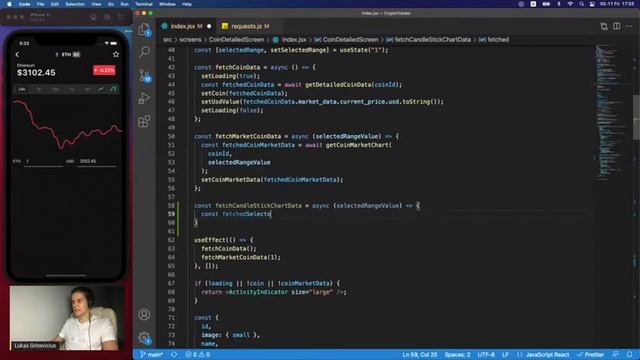Open the Accounts menu in activity bar
Viewport: 640px width, 360px height.
pos(144,314)
